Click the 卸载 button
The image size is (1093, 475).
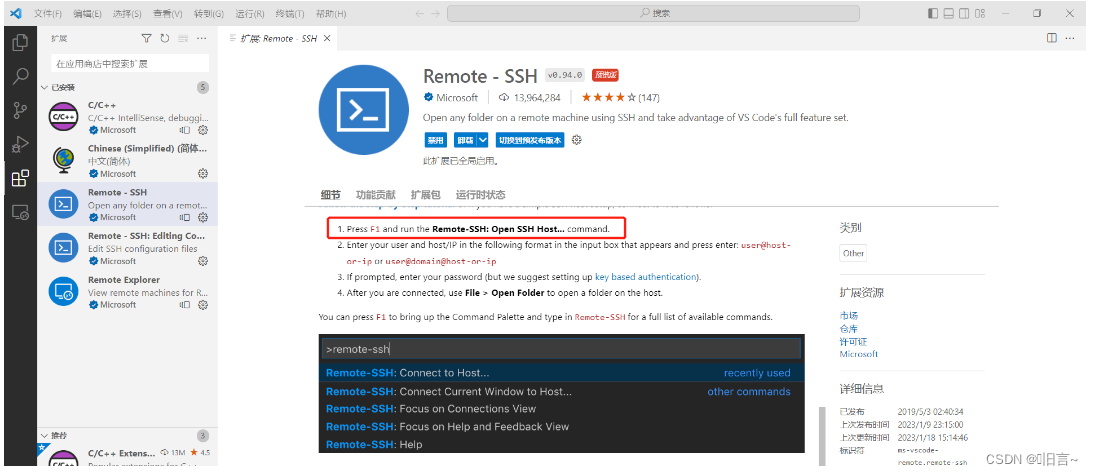(465, 140)
